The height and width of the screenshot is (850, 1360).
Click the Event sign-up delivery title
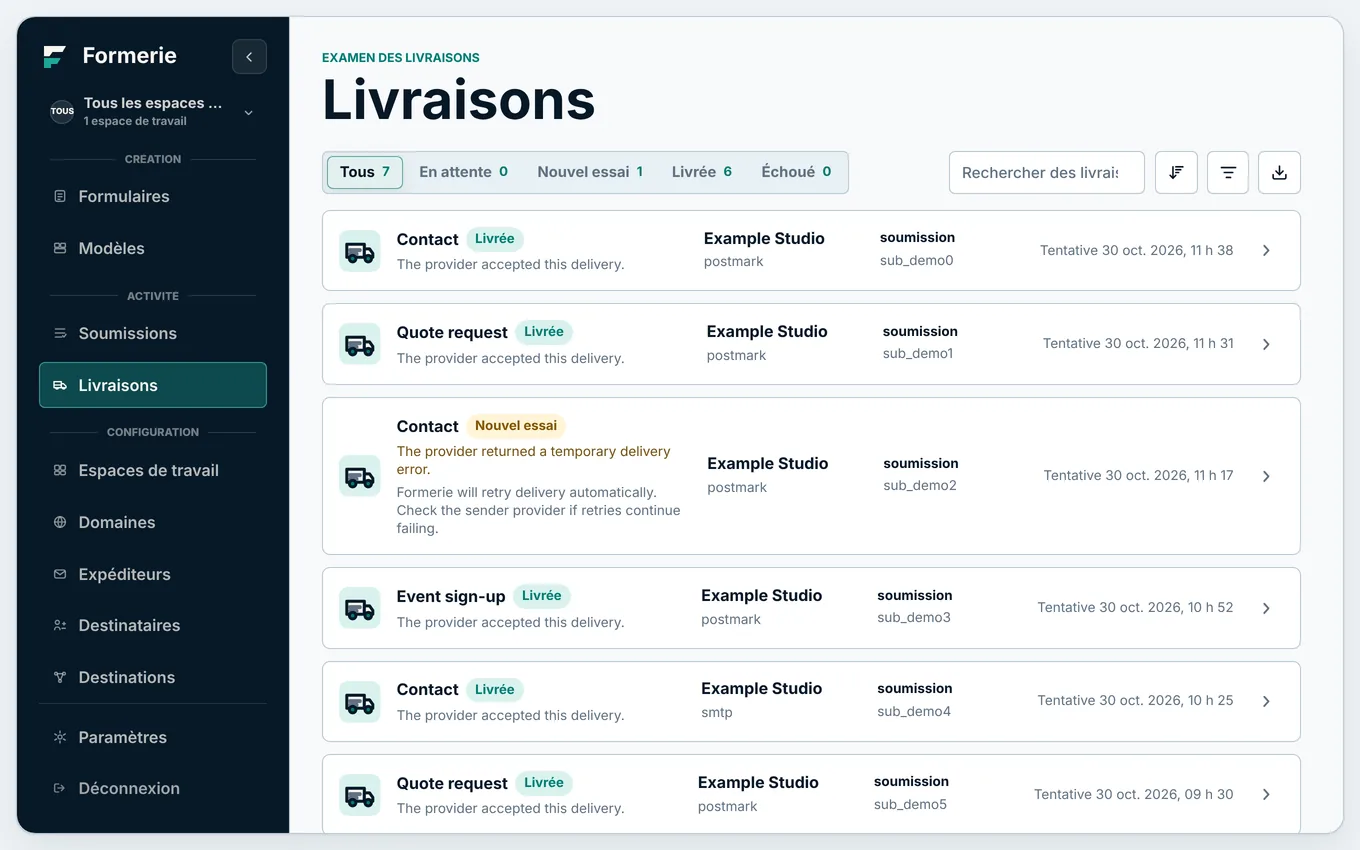coord(451,596)
